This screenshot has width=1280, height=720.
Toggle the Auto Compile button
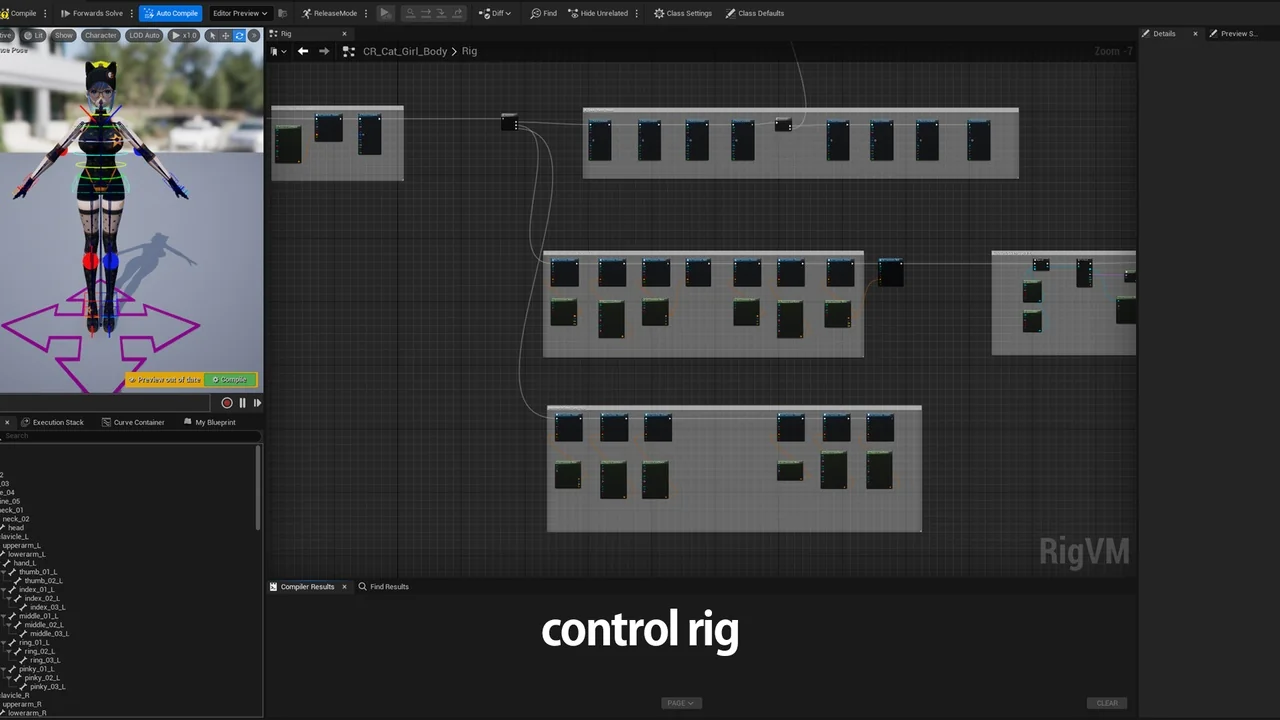(x=170, y=13)
